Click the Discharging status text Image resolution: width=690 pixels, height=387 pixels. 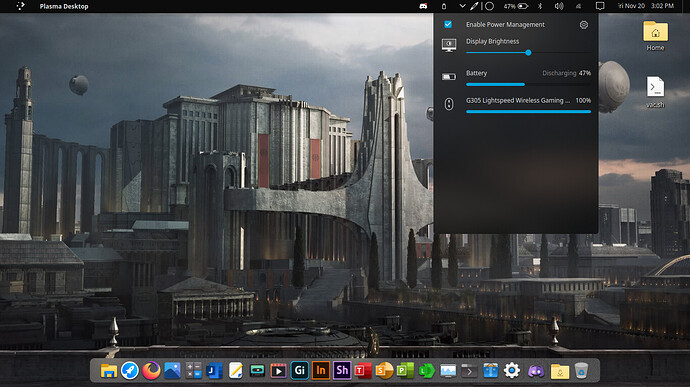click(x=559, y=73)
